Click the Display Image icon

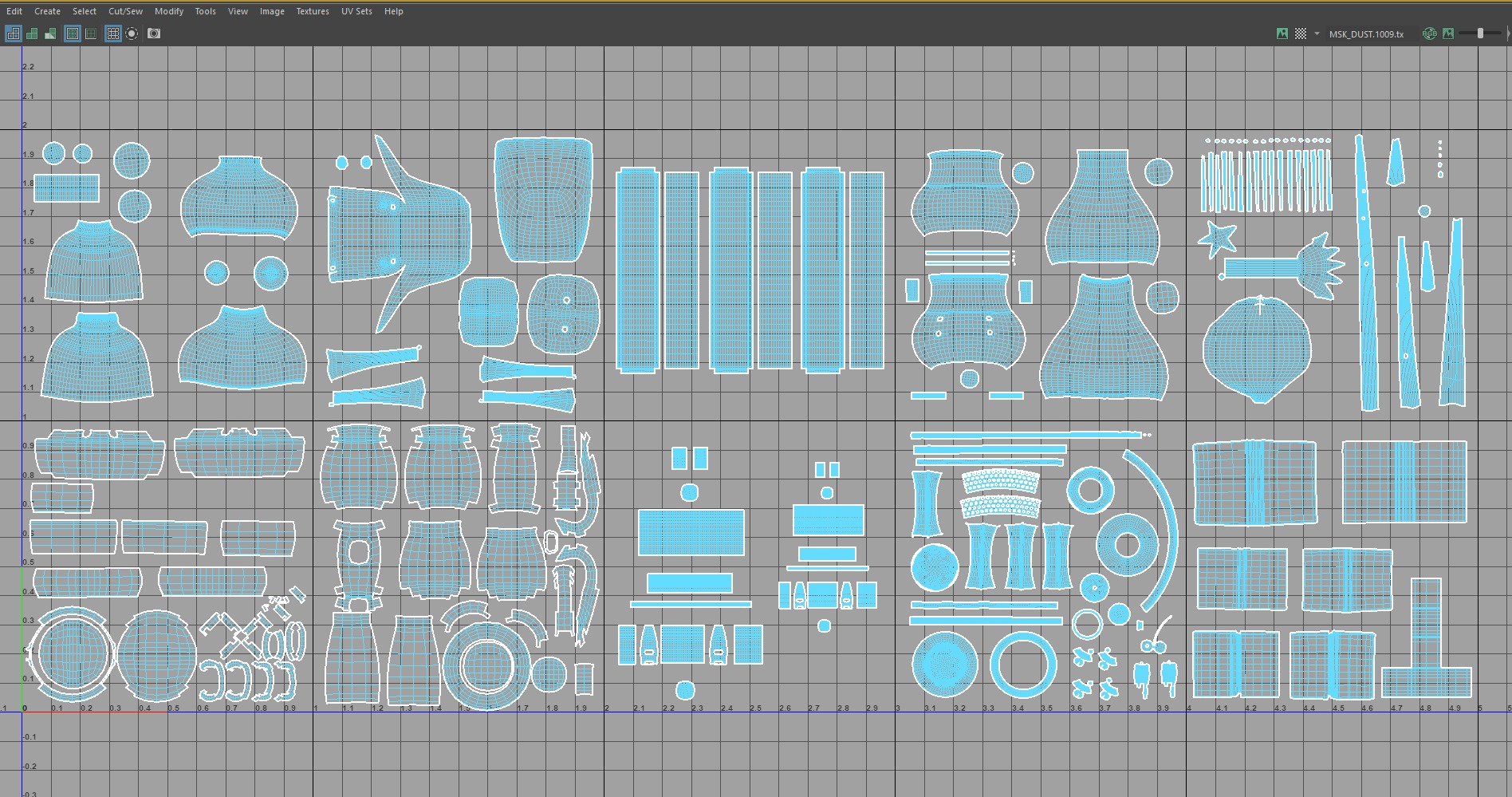(x=1282, y=34)
